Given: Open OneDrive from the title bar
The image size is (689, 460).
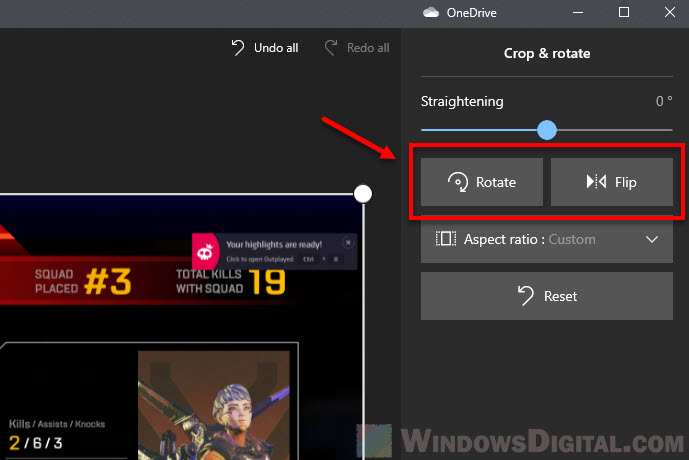Looking at the screenshot, I should (x=460, y=13).
